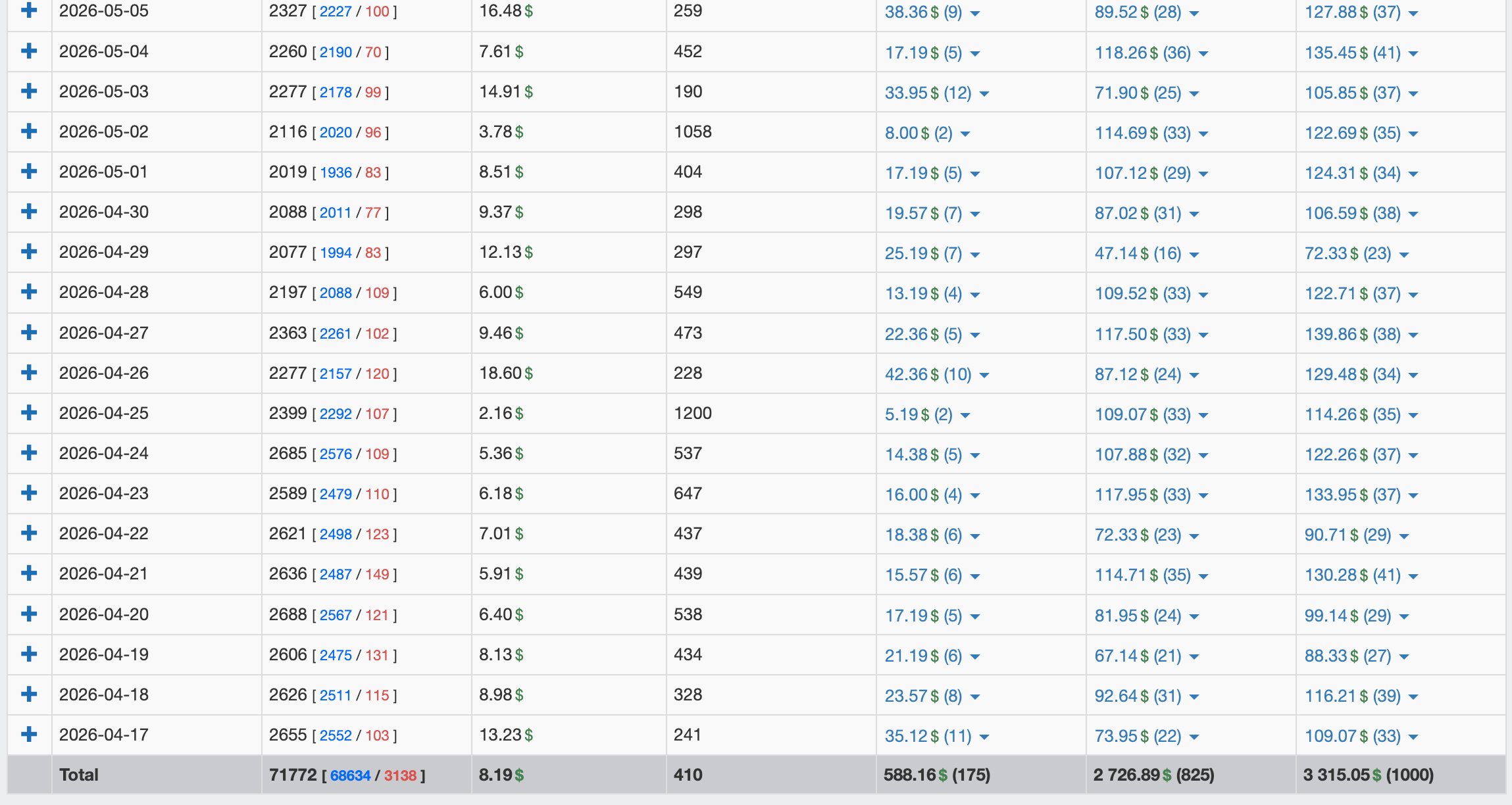The width and height of the screenshot is (1512, 805).
Task: Select the 13.23$ value for 2026-04-17
Action: tap(505, 735)
